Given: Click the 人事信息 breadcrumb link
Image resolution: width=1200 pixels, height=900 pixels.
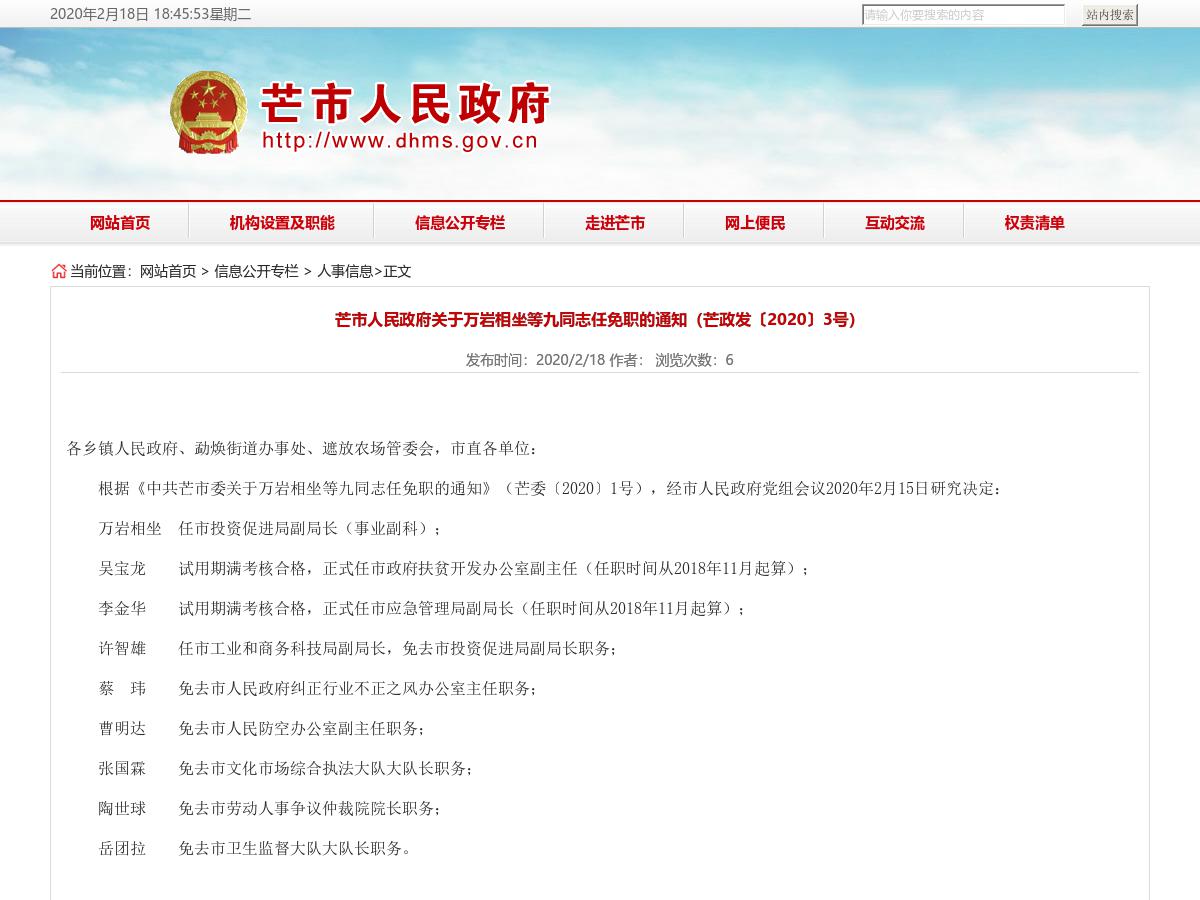Looking at the screenshot, I should (344, 271).
